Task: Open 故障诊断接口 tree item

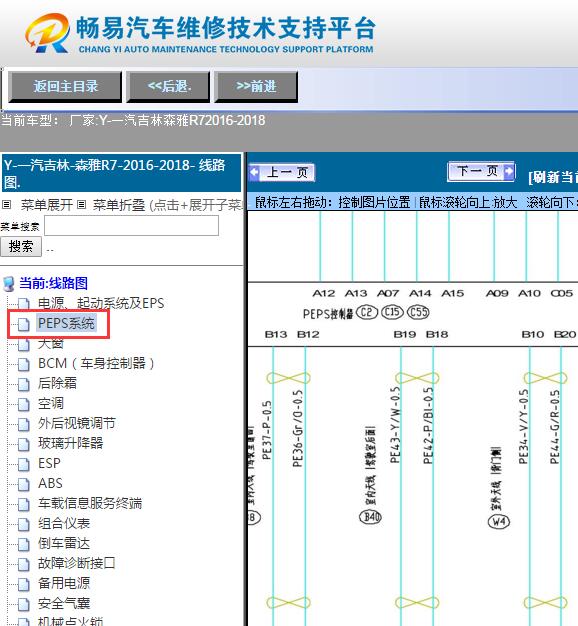Action: (x=77, y=563)
